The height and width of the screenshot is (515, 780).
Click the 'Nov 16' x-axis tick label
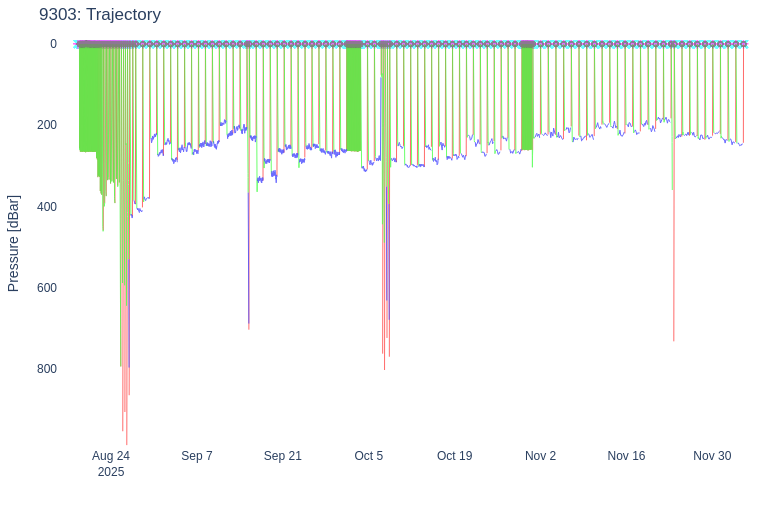627,456
